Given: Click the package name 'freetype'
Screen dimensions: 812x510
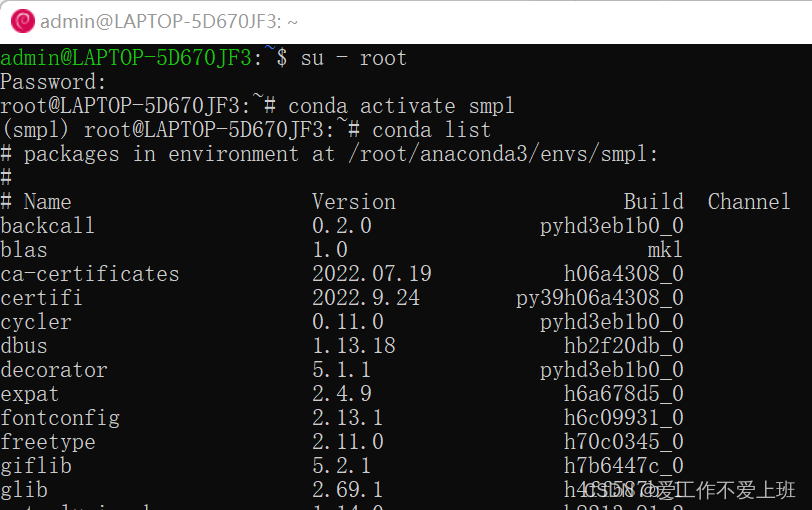Looking at the screenshot, I should click(48, 442).
